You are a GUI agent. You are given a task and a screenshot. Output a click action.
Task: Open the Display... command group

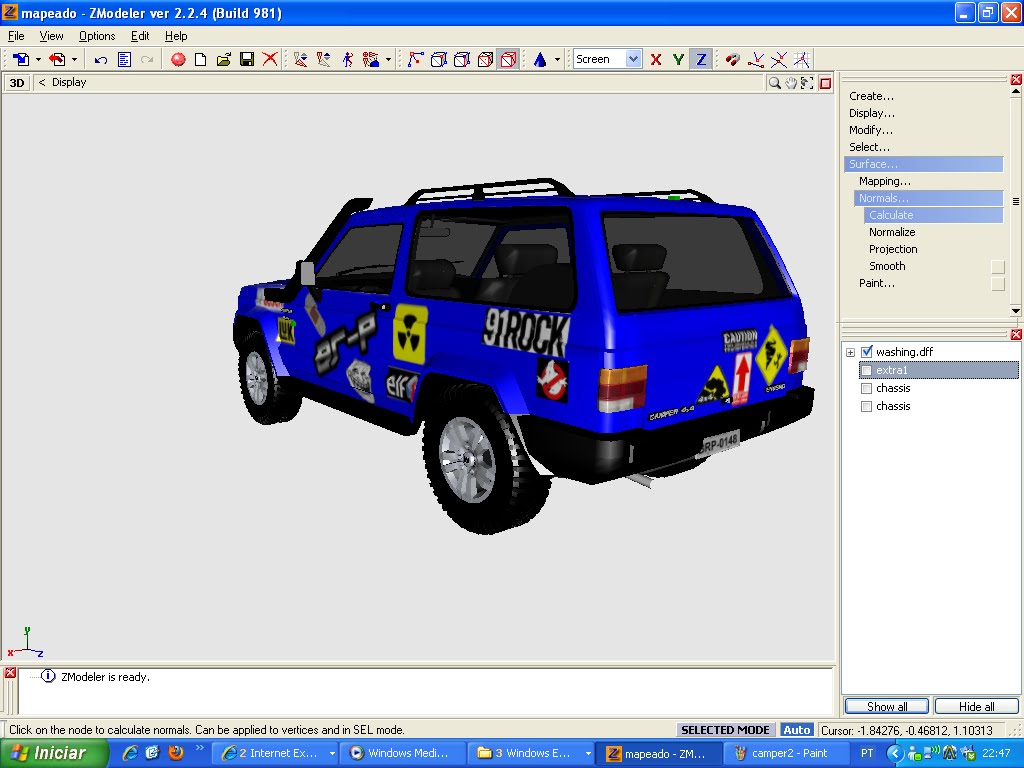pyautogui.click(x=872, y=113)
